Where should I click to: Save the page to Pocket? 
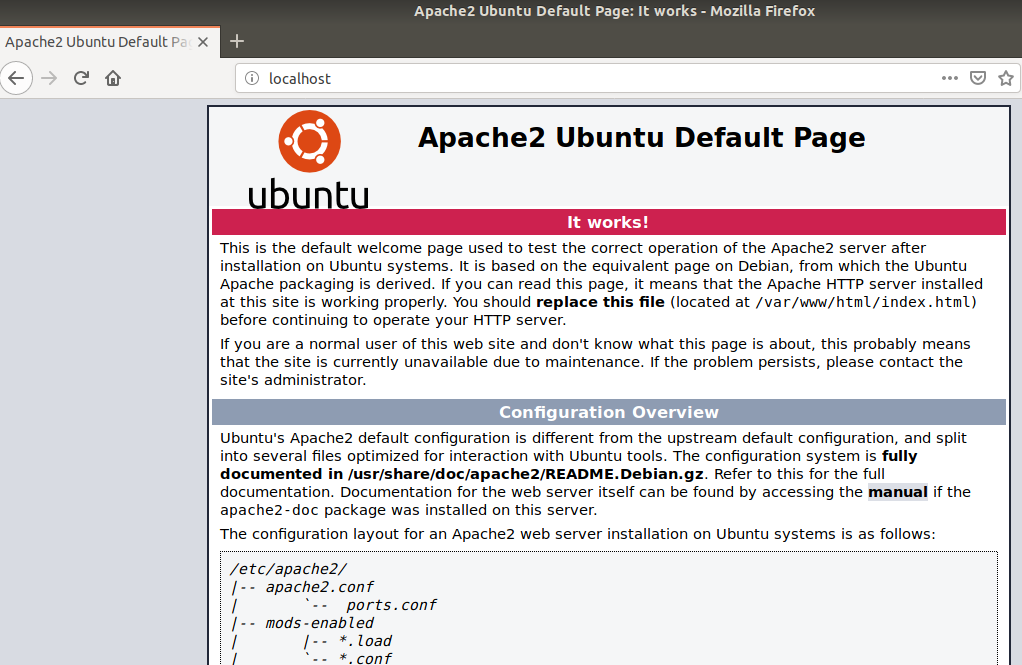(978, 78)
